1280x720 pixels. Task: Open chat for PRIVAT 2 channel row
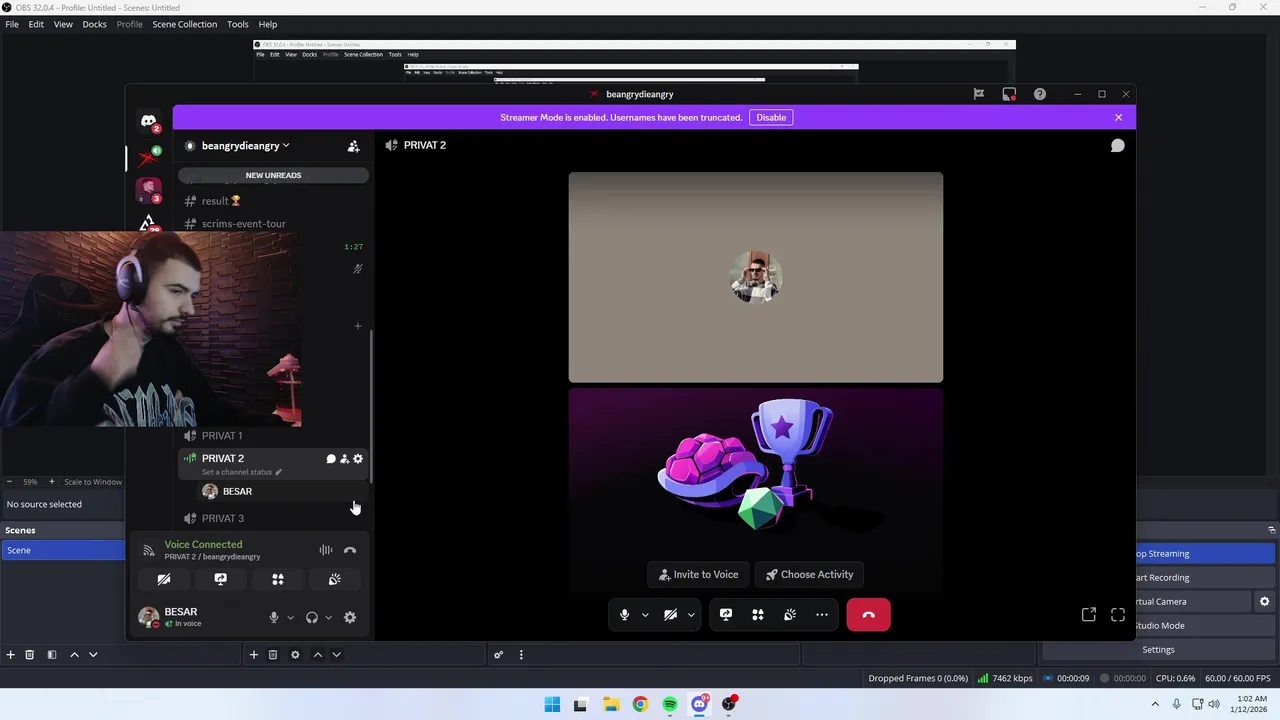(x=331, y=459)
